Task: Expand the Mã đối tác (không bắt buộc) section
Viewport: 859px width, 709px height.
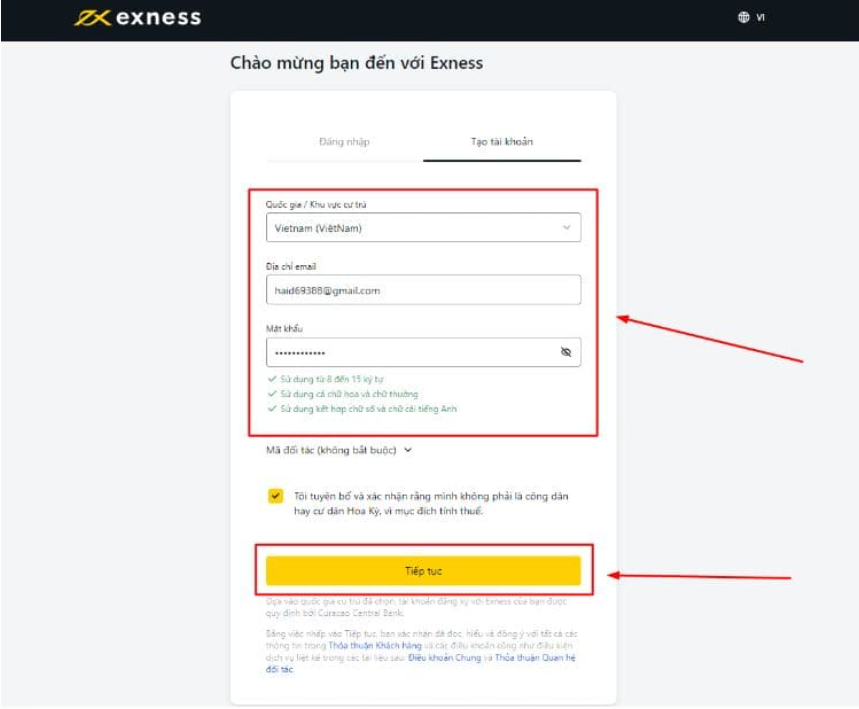Action: (x=339, y=450)
